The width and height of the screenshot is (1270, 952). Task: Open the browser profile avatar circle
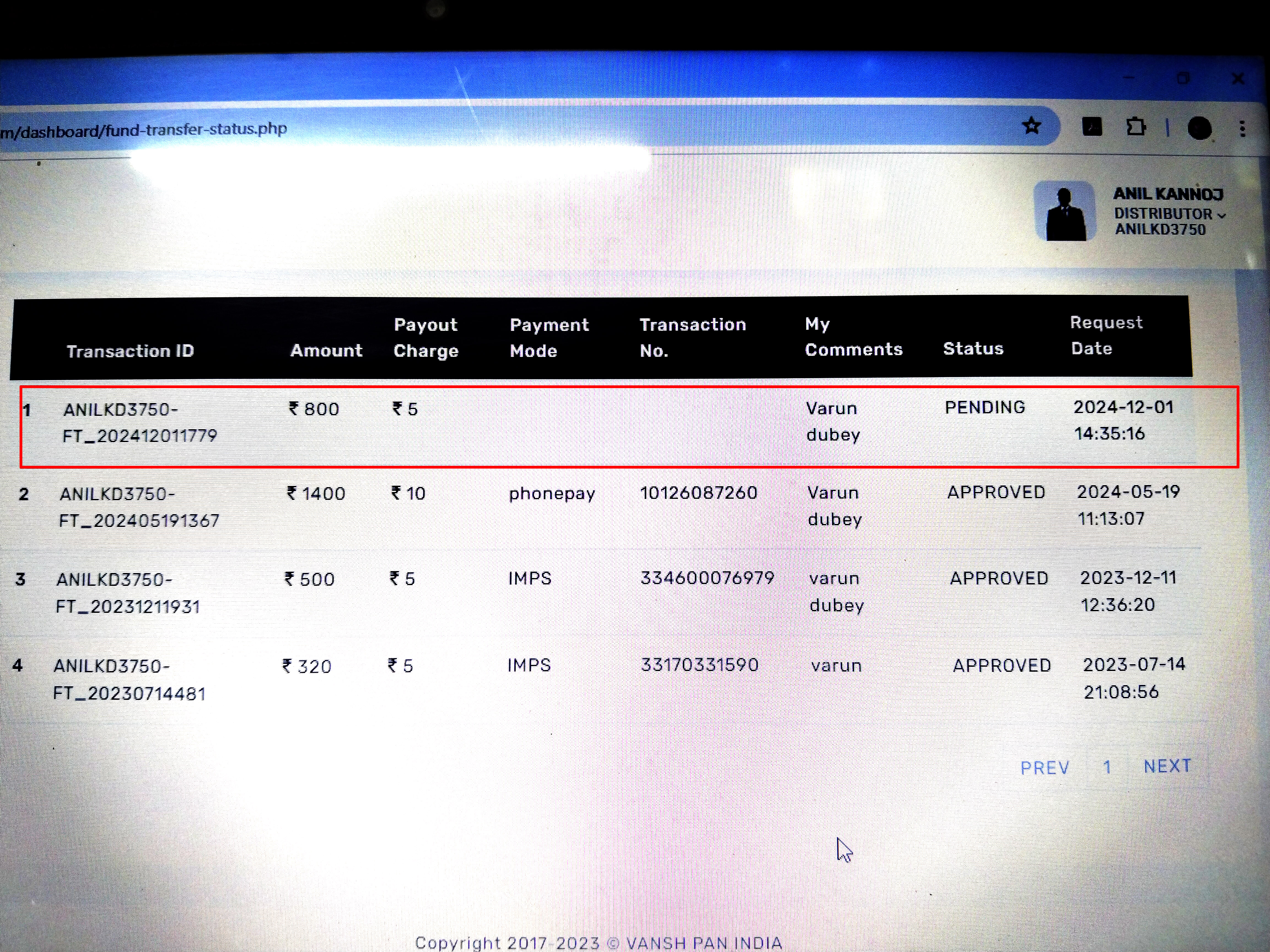1199,128
